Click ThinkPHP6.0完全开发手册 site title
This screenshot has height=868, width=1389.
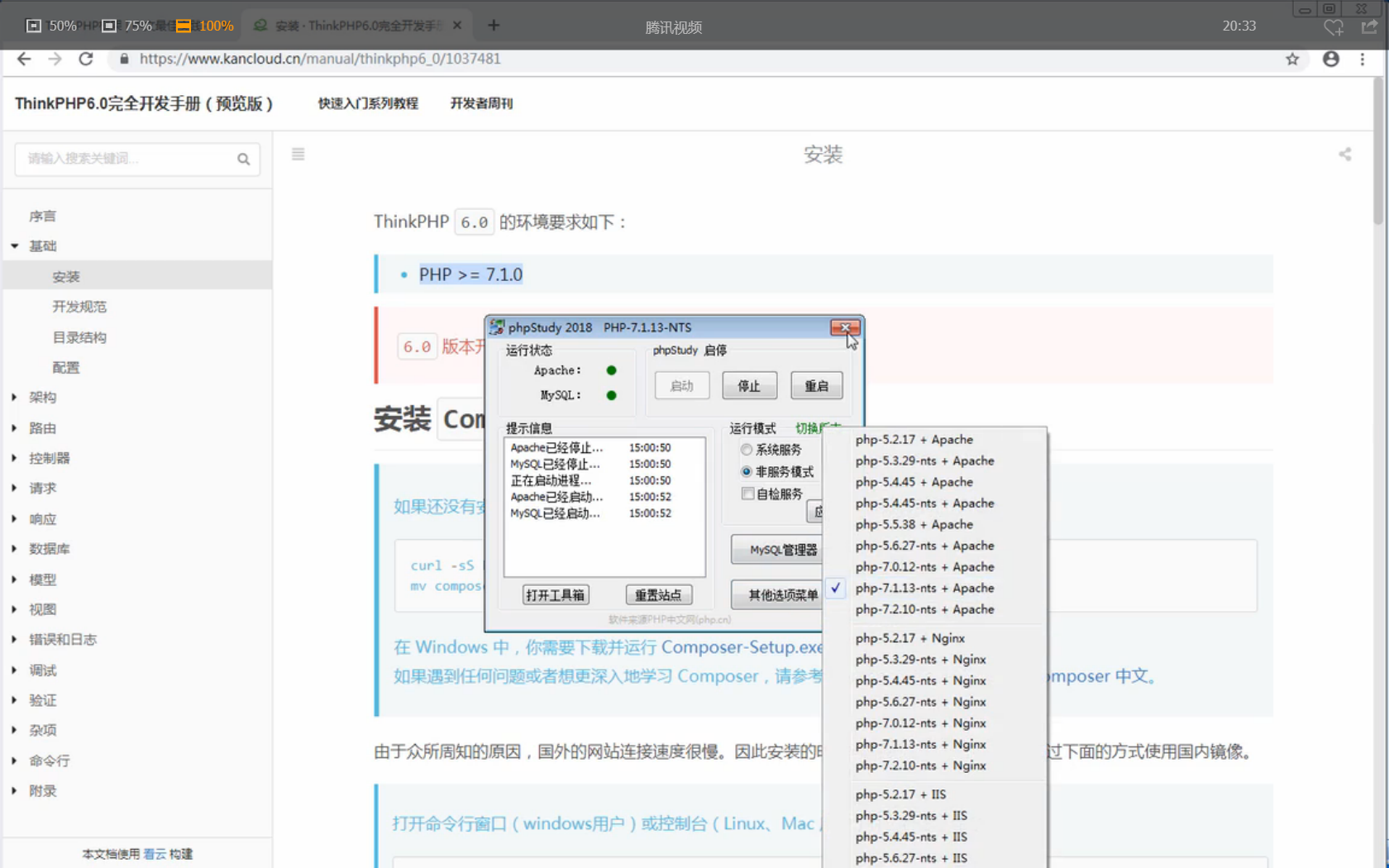[x=143, y=103]
